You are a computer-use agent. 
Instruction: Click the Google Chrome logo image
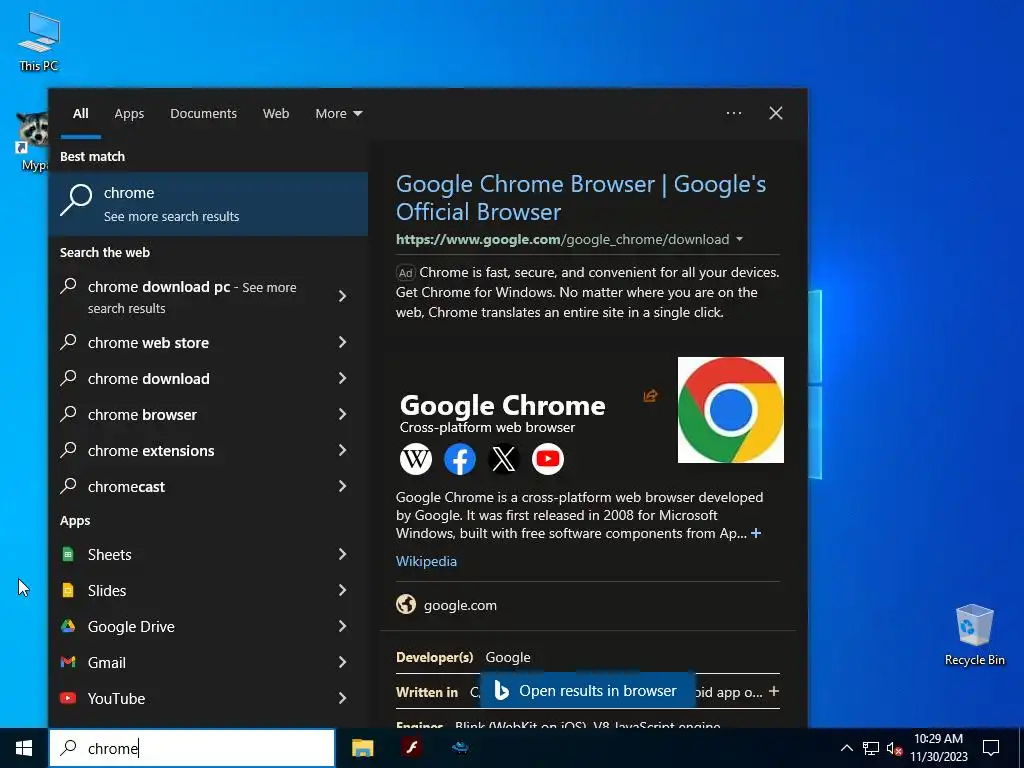(x=731, y=409)
